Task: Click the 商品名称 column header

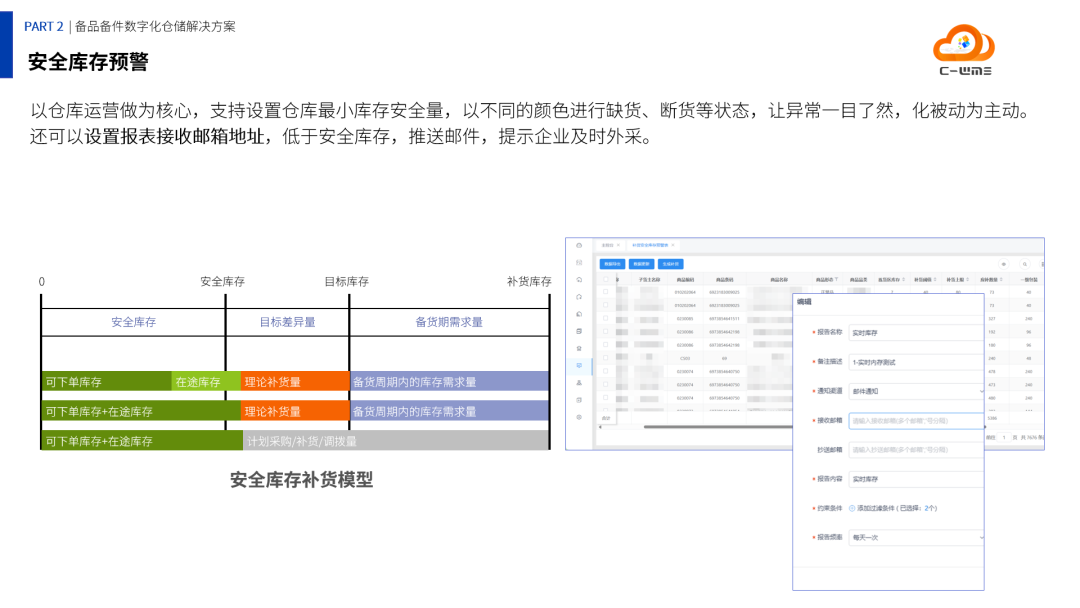Action: (x=778, y=280)
